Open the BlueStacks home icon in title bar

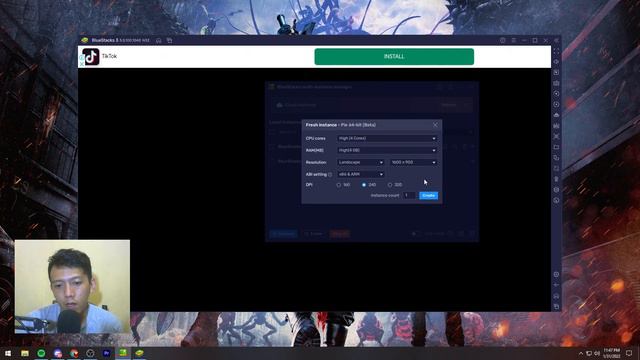(159, 40)
